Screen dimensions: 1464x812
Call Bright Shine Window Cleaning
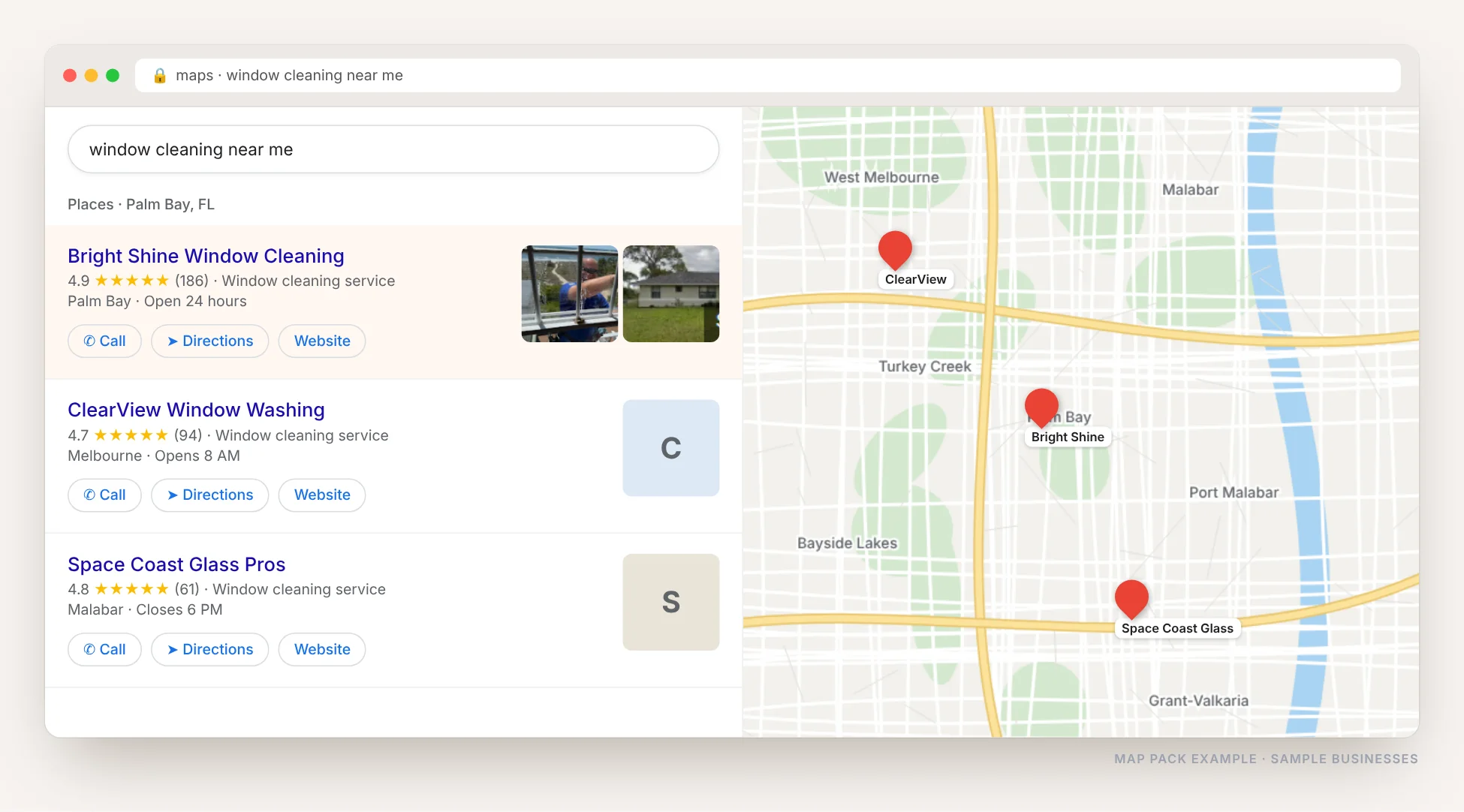tap(104, 341)
